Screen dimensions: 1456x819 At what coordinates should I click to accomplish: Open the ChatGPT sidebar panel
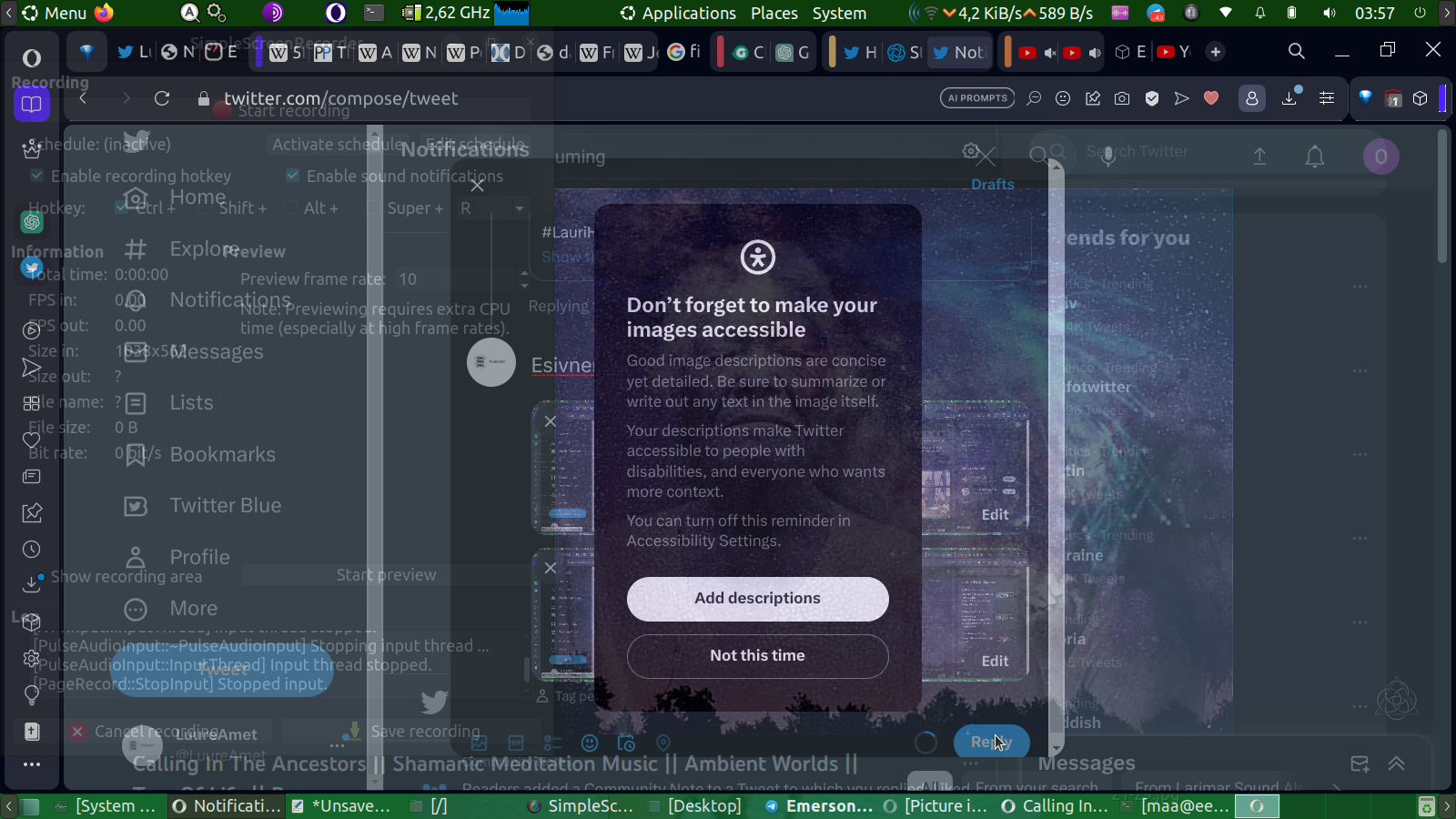(x=32, y=222)
